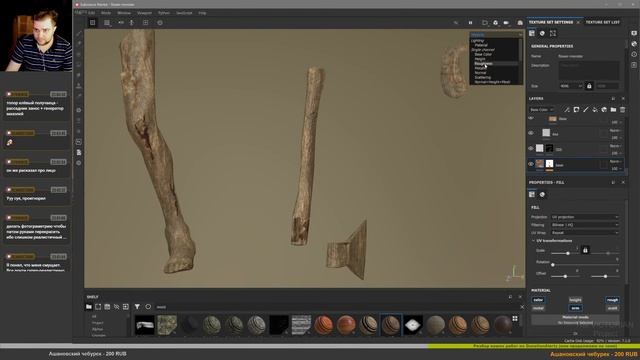This screenshot has width=640, height=360.
Task: Select the highlighted wood material thumbnail
Action: point(391,325)
